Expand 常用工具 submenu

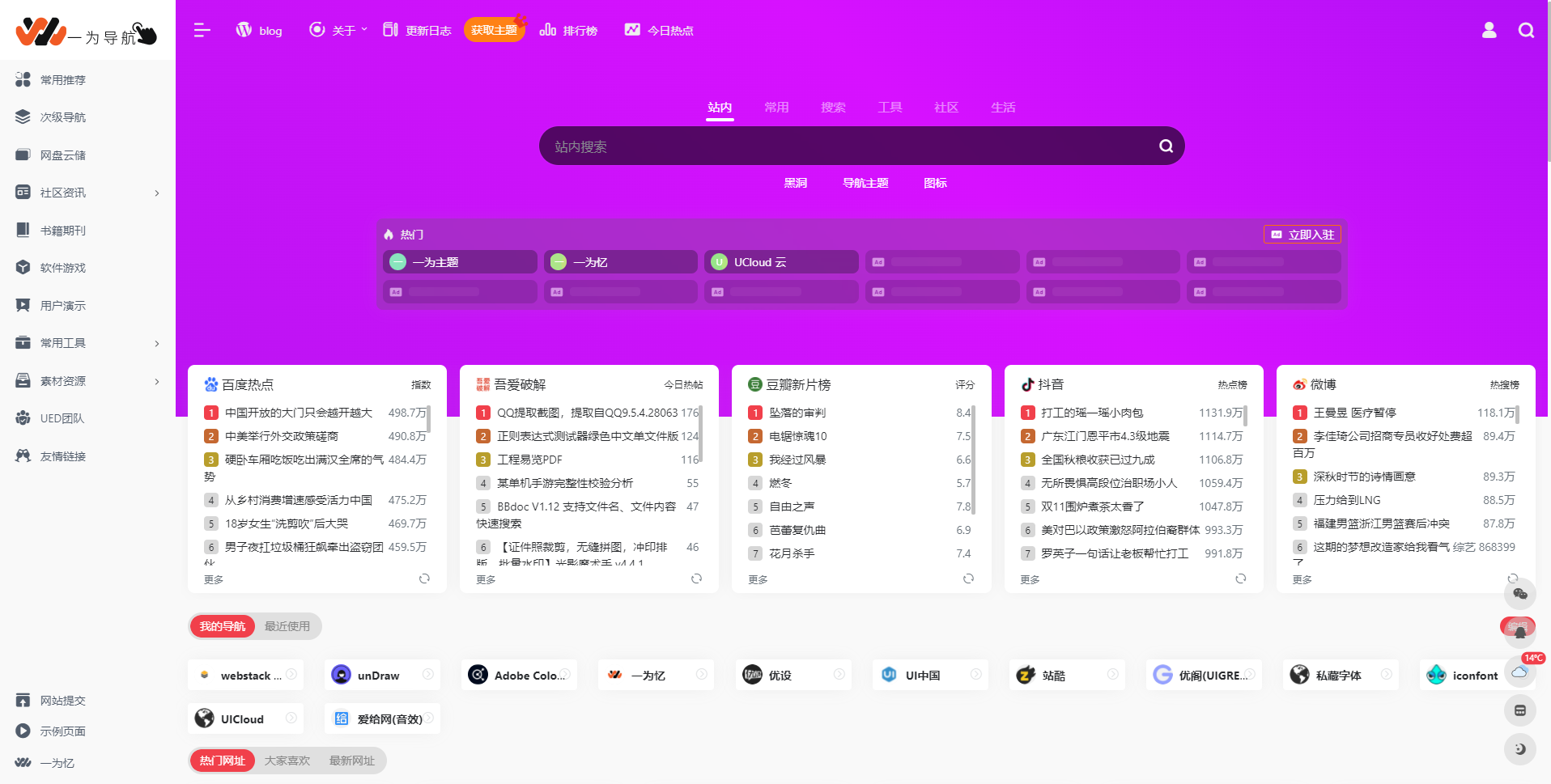click(x=157, y=344)
